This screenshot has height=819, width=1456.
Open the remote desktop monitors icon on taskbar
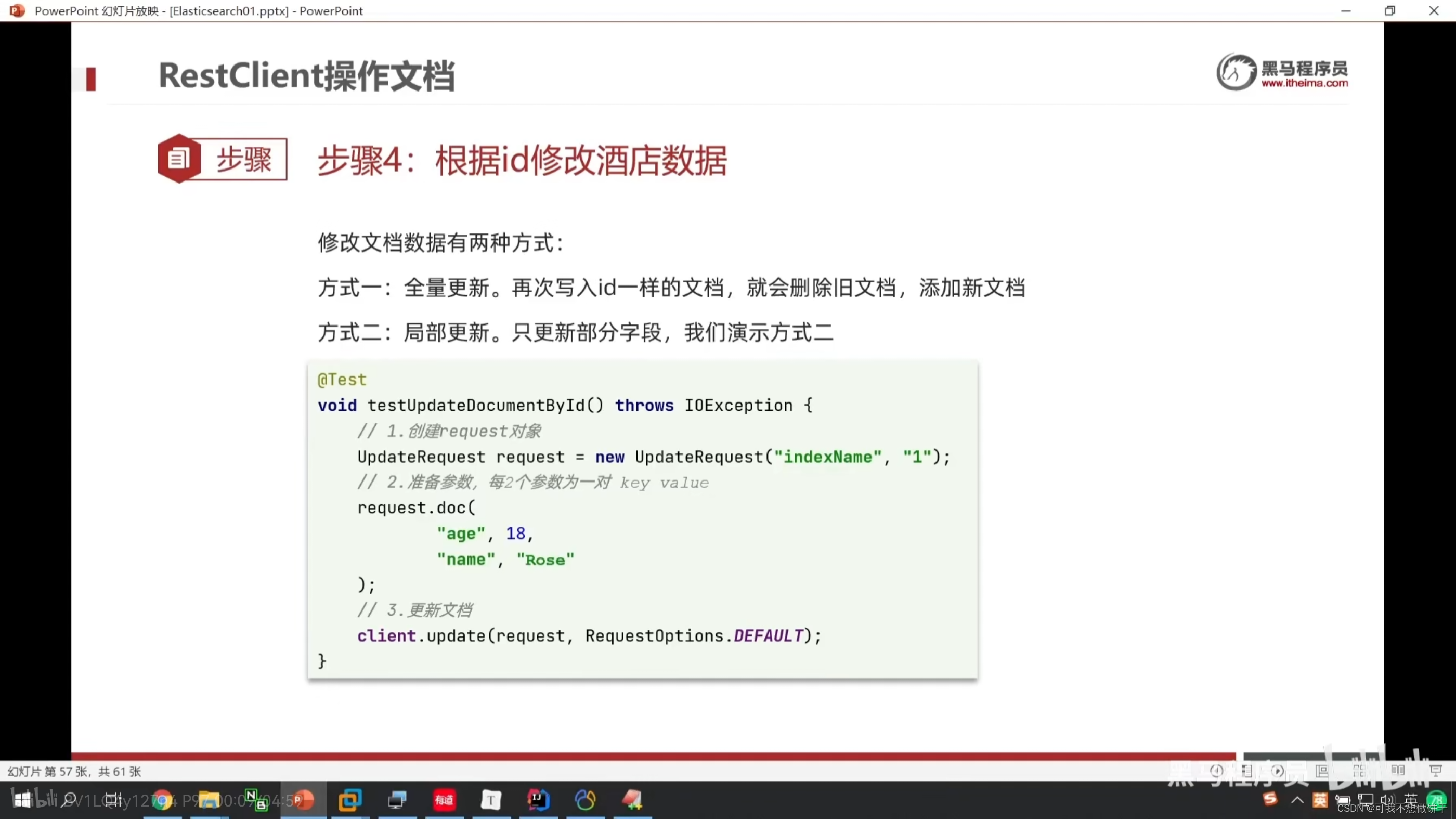397,800
